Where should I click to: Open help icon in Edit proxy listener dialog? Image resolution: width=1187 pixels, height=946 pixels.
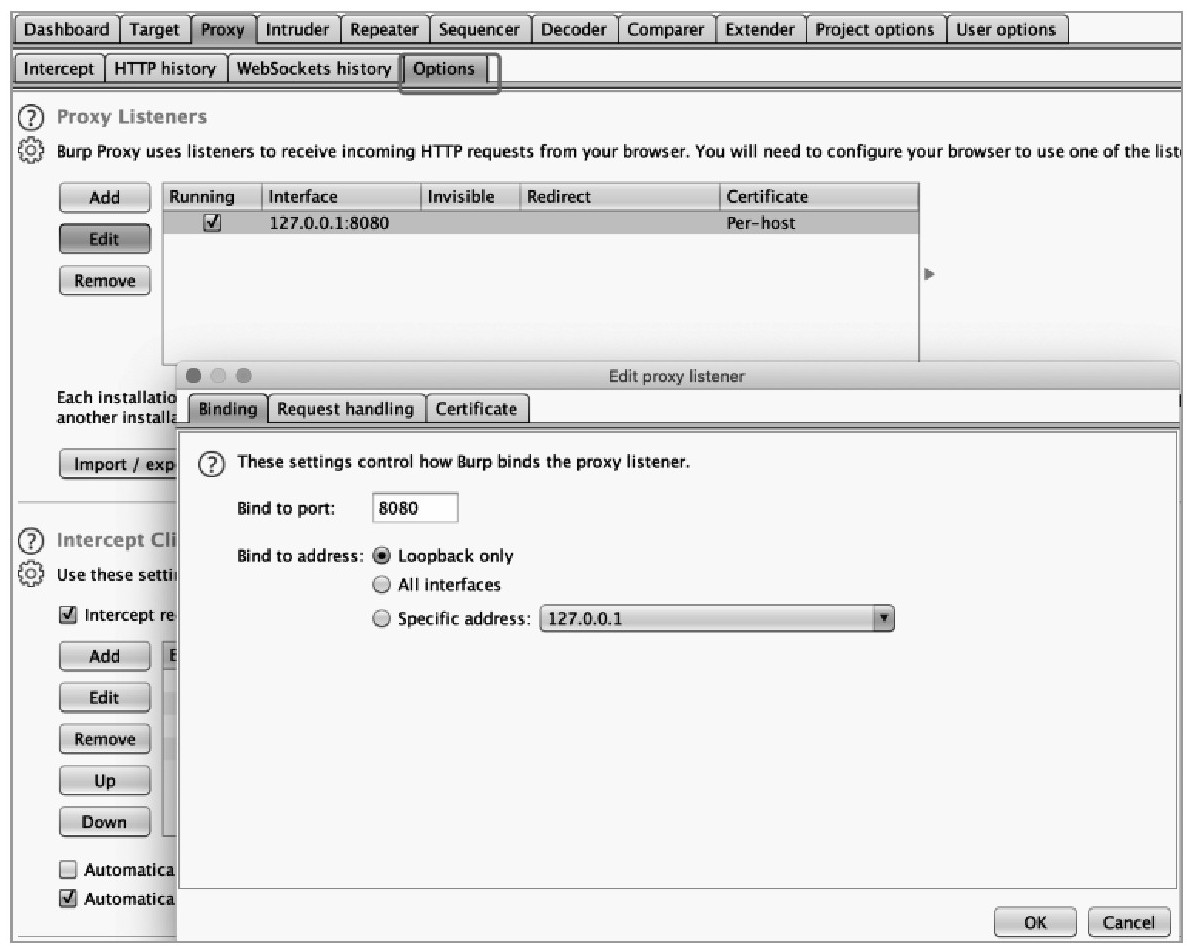tap(211, 463)
